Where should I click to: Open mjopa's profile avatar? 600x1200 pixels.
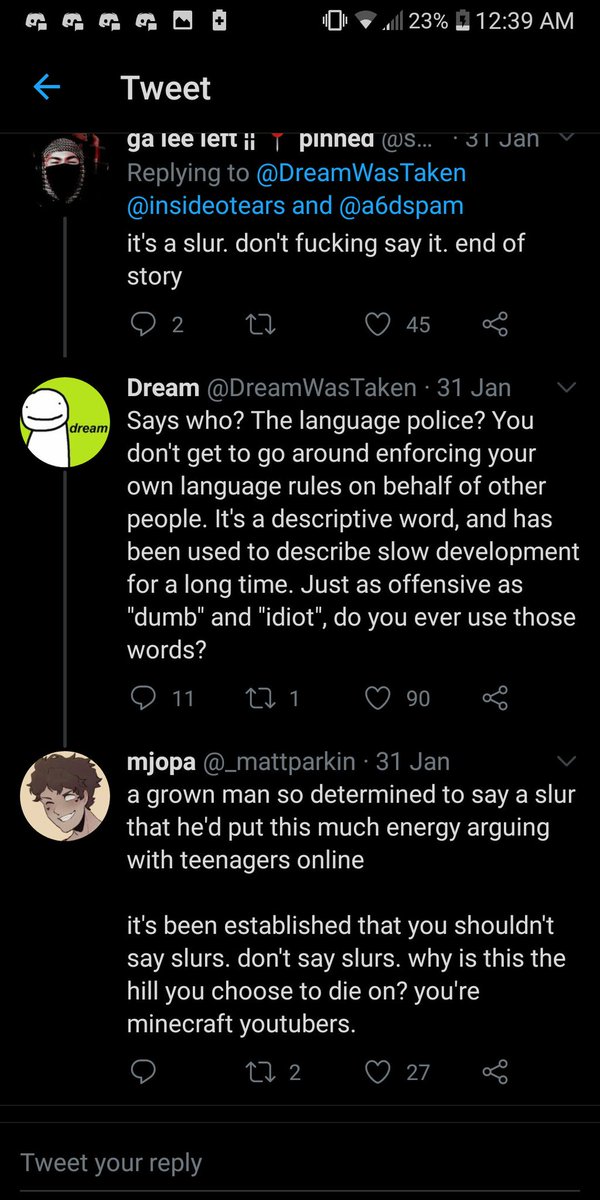click(x=65, y=796)
